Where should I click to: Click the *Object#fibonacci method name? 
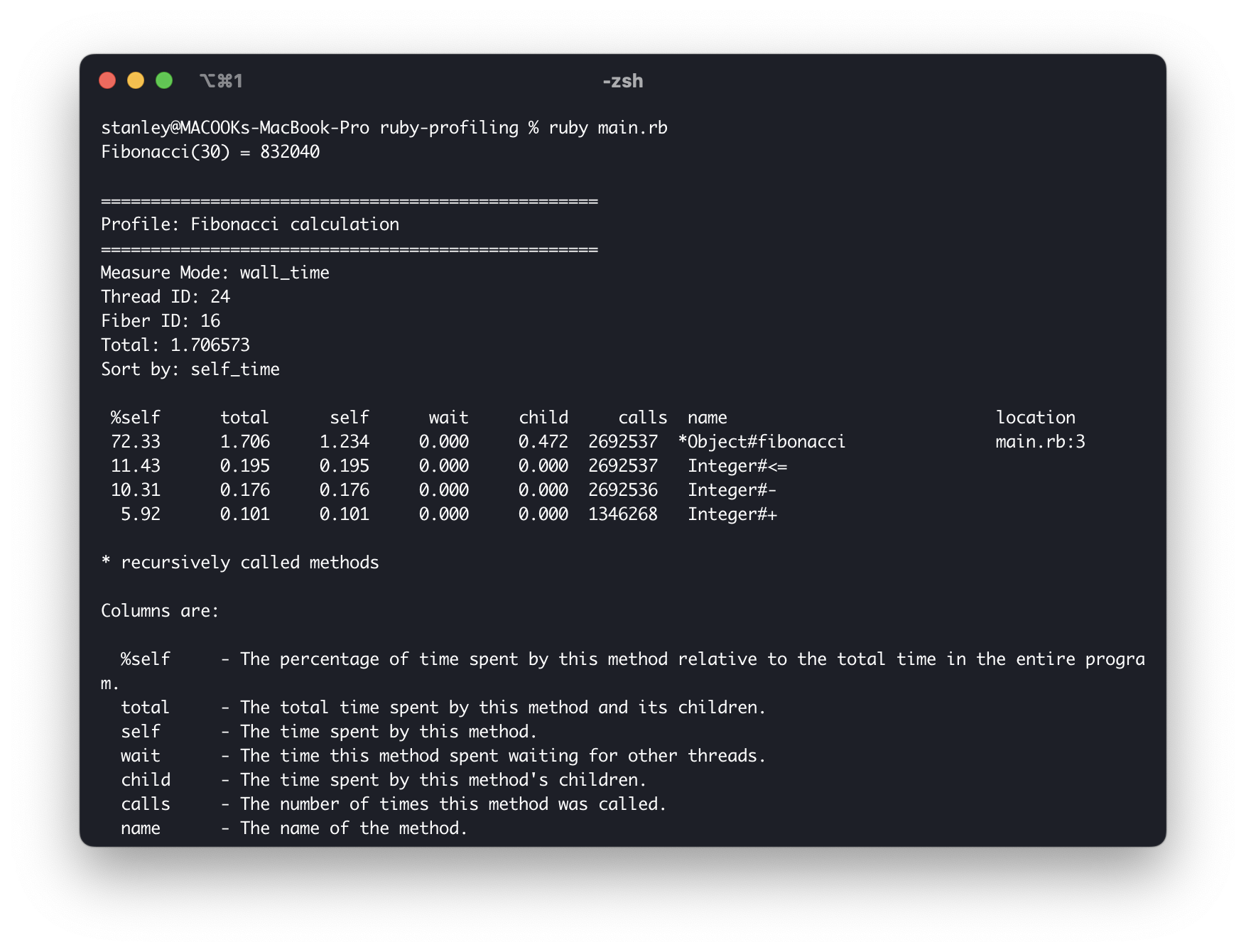tap(762, 442)
